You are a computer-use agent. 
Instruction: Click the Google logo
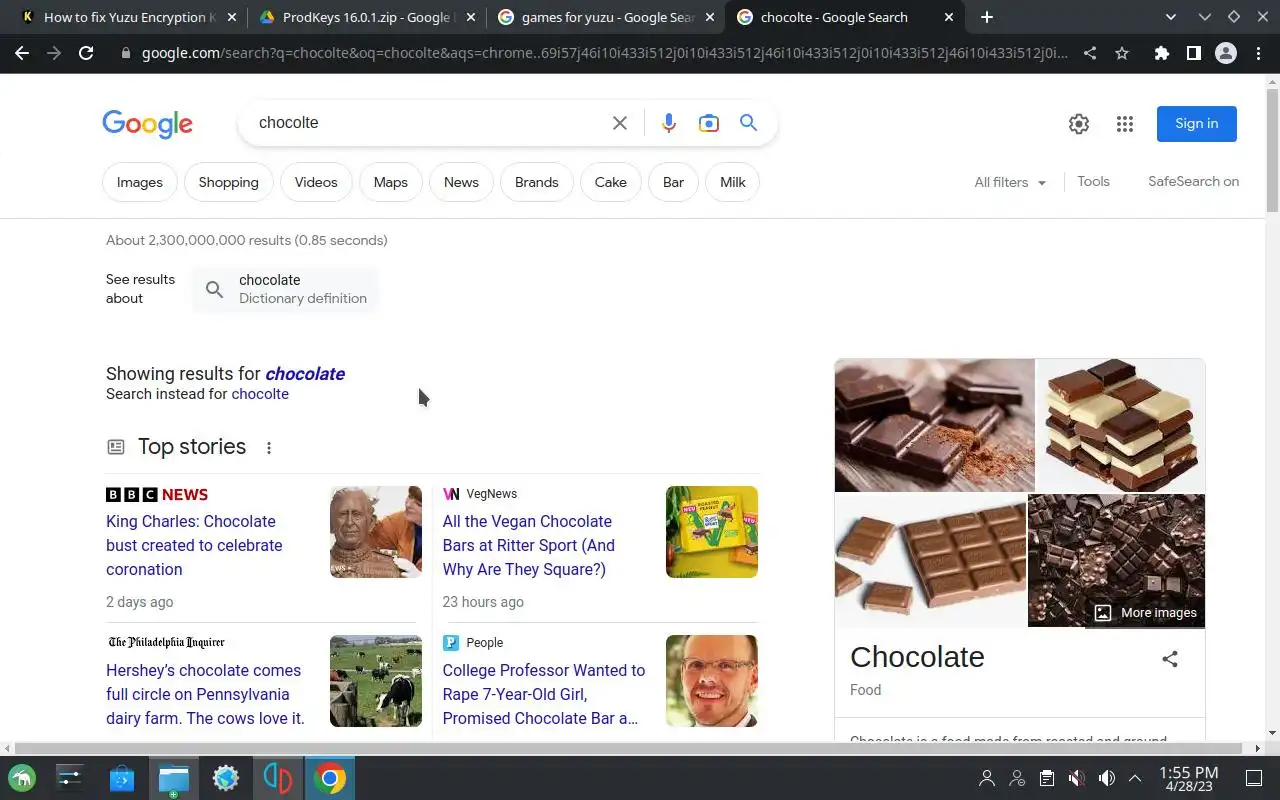147,124
